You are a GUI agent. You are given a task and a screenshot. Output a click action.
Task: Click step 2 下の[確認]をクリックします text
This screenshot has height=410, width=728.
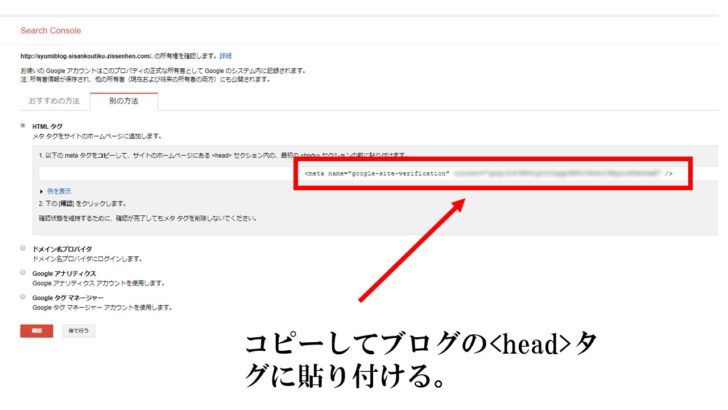(x=82, y=203)
